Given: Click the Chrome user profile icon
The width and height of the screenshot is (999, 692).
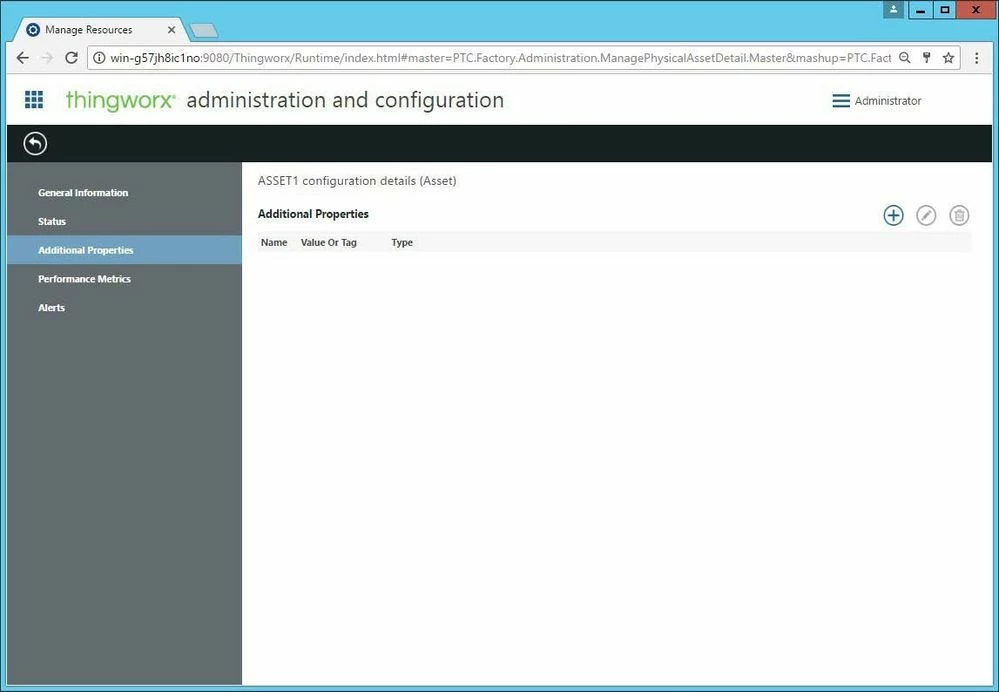Looking at the screenshot, I should tap(893, 10).
